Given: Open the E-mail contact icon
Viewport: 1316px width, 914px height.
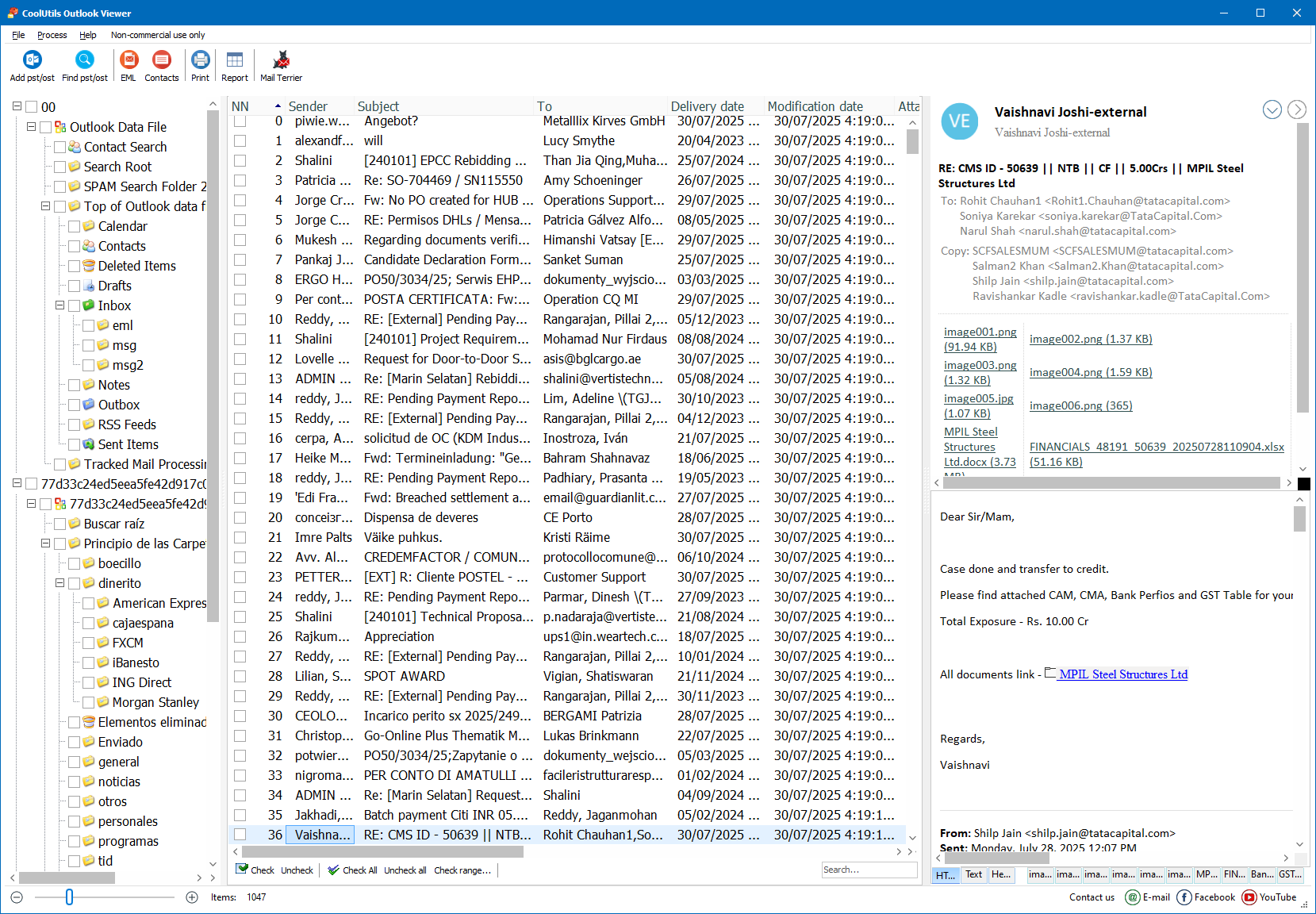Looking at the screenshot, I should (x=1133, y=897).
